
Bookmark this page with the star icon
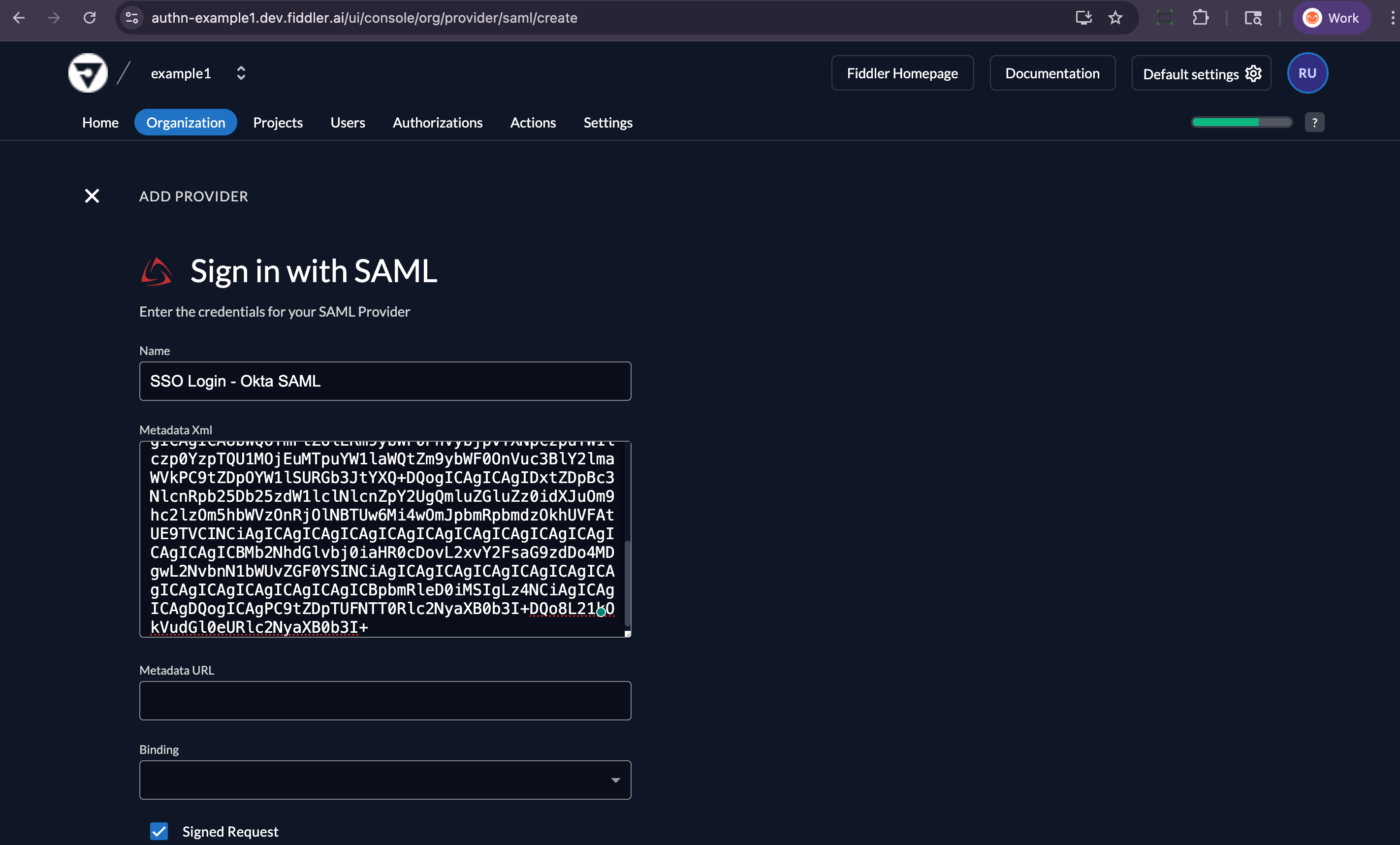click(x=1115, y=18)
